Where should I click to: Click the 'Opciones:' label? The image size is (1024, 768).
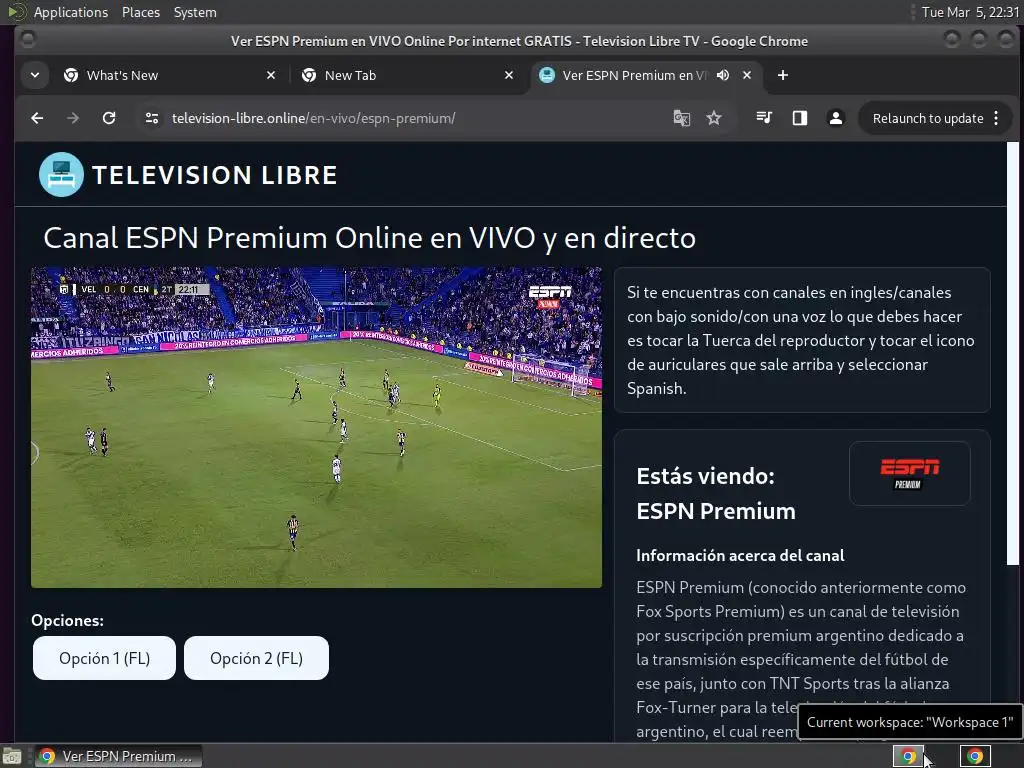pyautogui.click(x=67, y=620)
